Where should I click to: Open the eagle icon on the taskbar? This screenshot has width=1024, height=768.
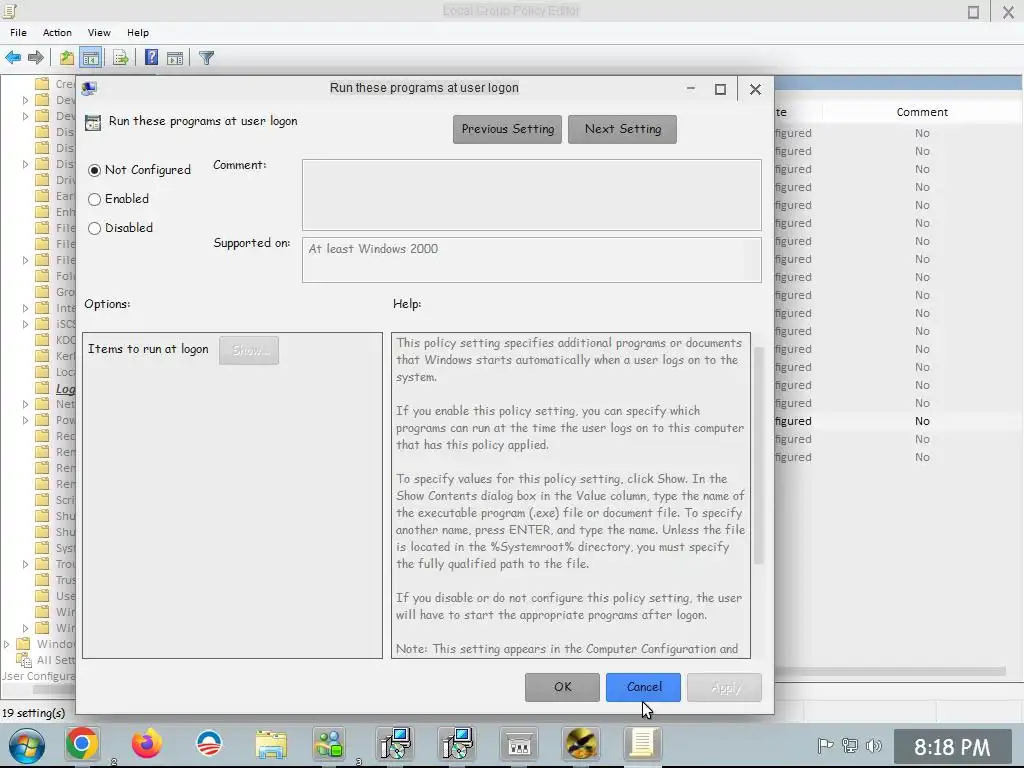581,744
